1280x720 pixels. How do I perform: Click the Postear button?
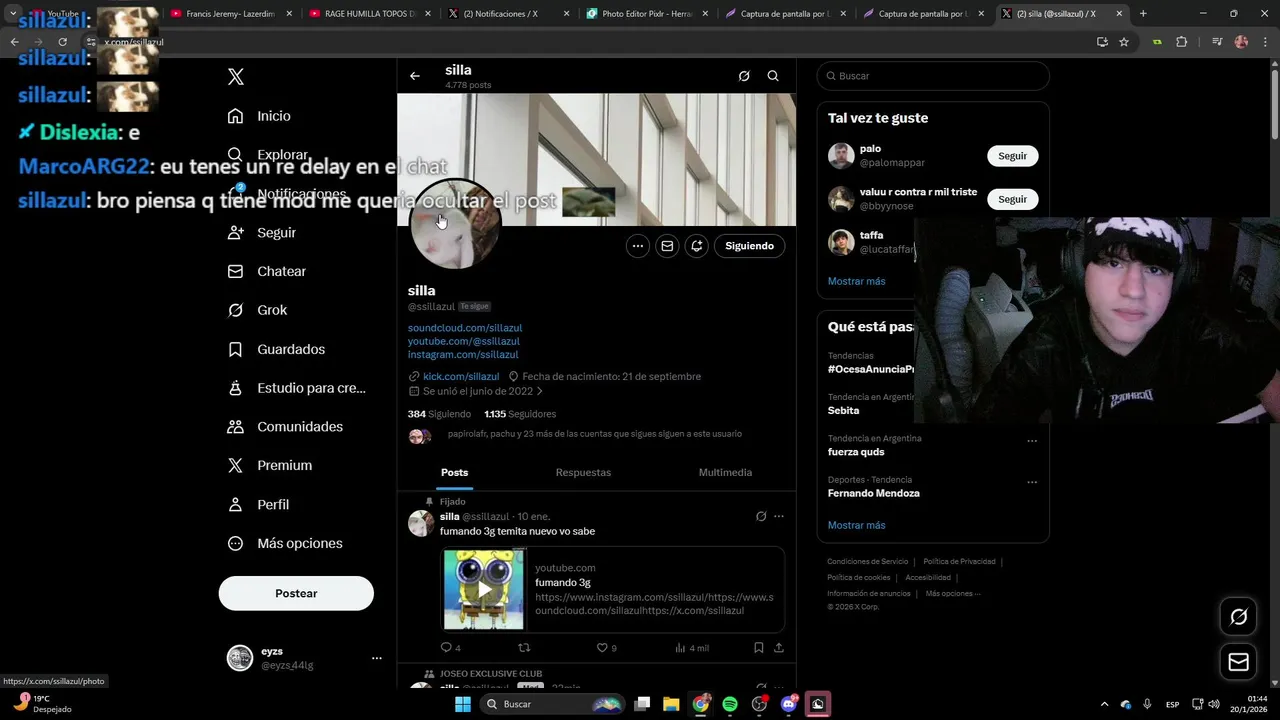coord(296,593)
